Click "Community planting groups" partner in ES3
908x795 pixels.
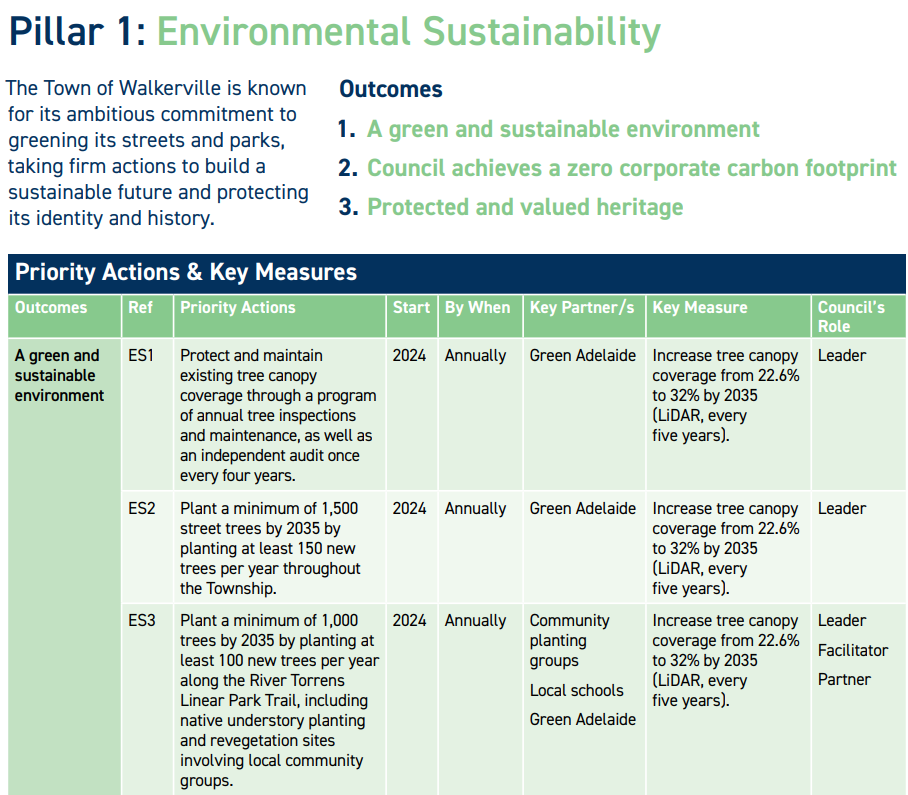[569, 640]
